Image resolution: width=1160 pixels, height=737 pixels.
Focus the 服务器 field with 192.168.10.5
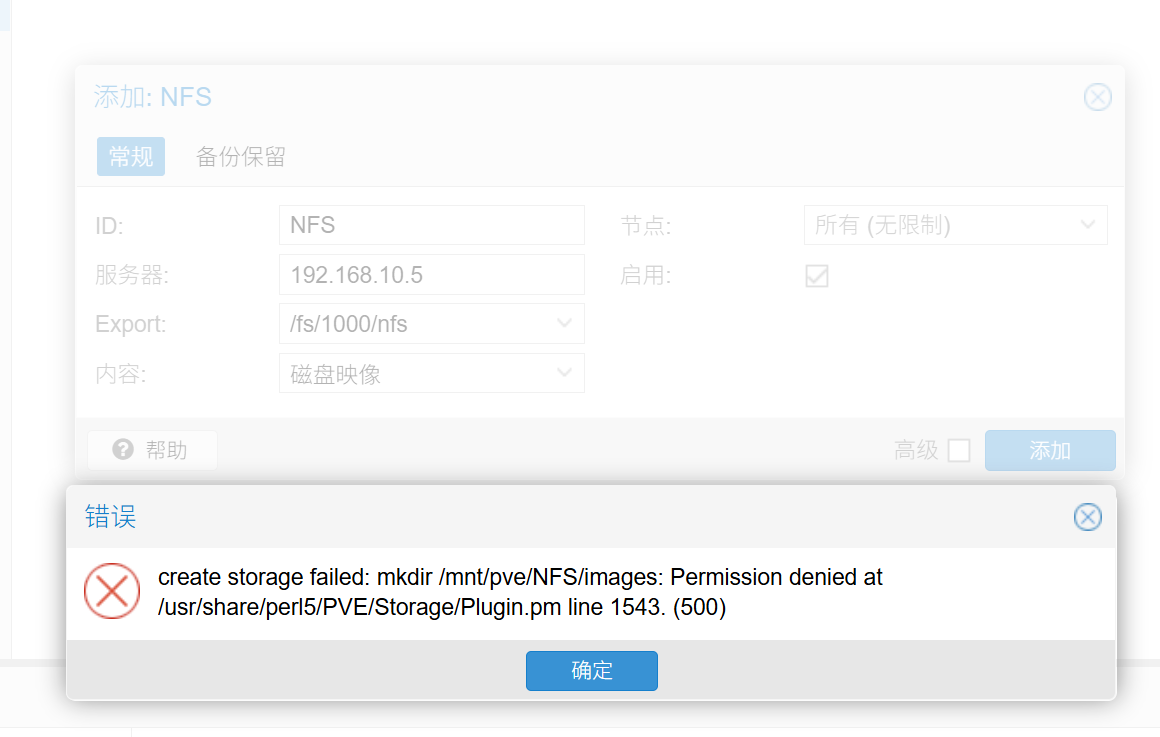(x=431, y=275)
